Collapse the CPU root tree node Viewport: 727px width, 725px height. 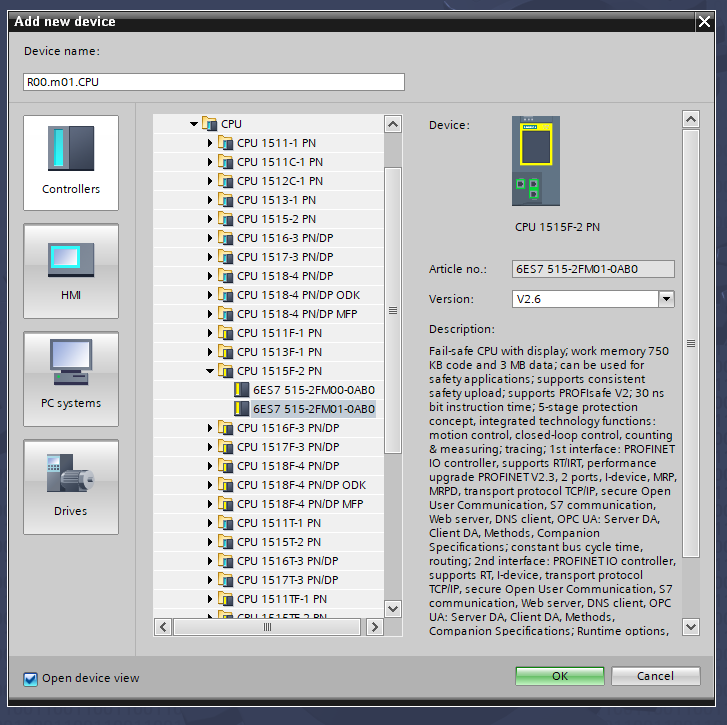click(194, 124)
